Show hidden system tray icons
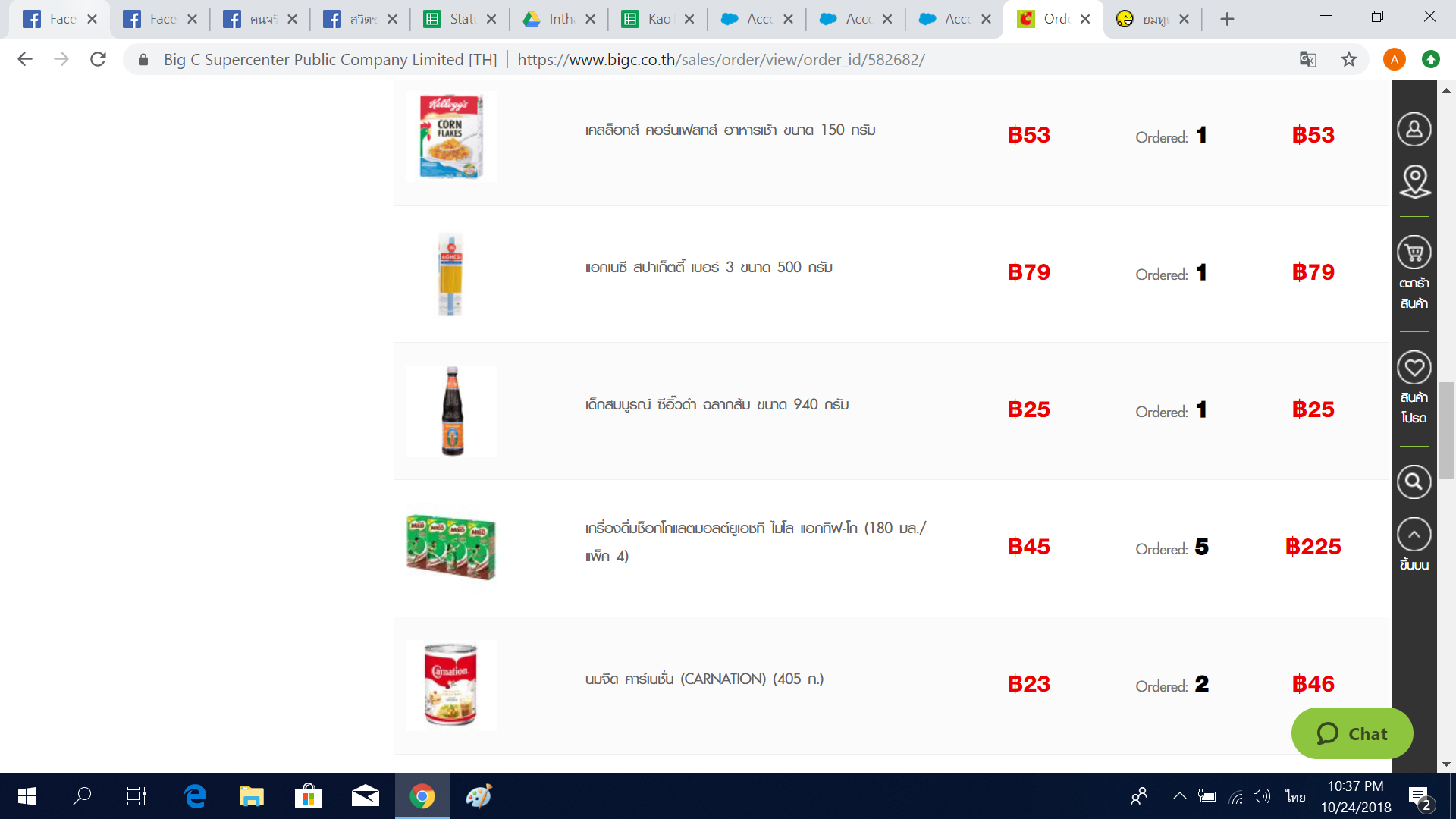1456x819 pixels. [1179, 796]
